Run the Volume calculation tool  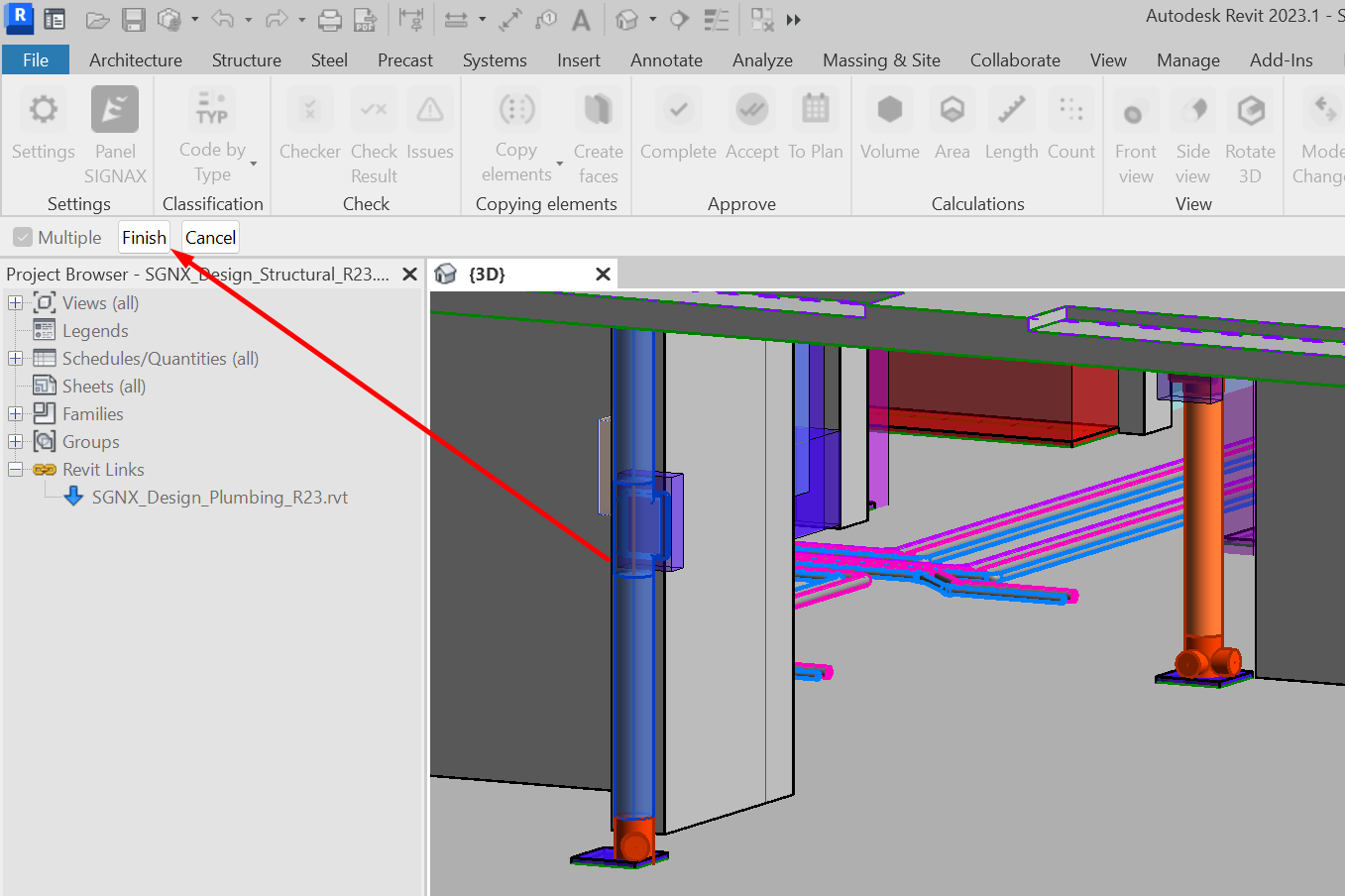point(890,124)
